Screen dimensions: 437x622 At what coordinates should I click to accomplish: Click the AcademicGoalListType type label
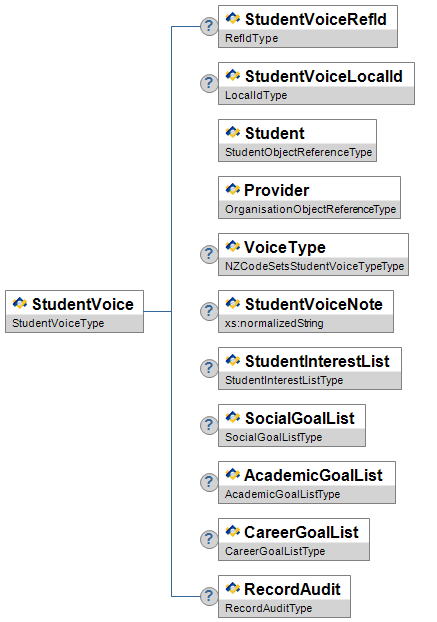(x=282, y=494)
